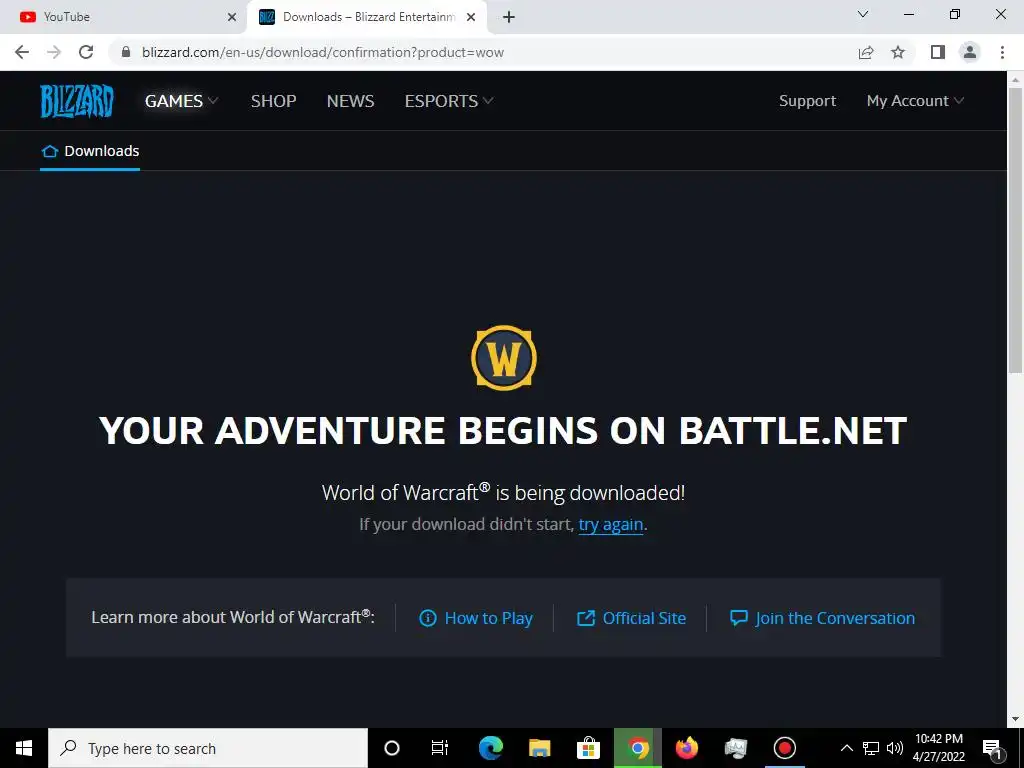Click the Downloads home icon
Viewport: 1024px width, 768px height.
(50, 152)
